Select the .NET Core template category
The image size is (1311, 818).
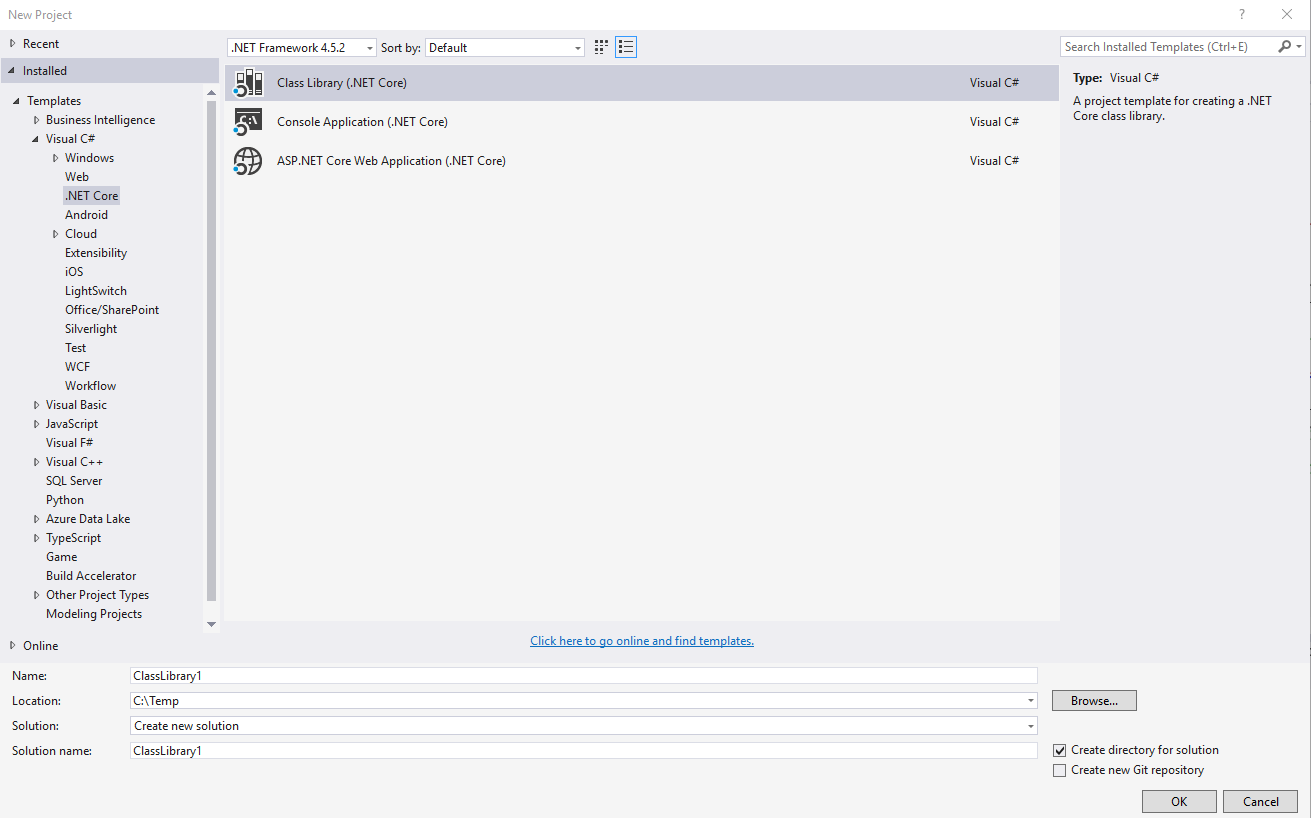92,196
